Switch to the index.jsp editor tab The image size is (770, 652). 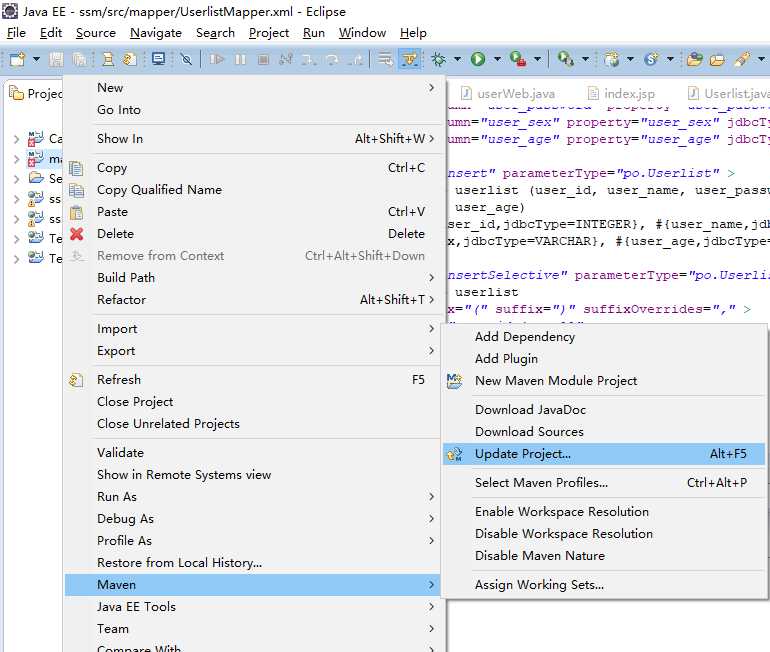pyautogui.click(x=621, y=93)
